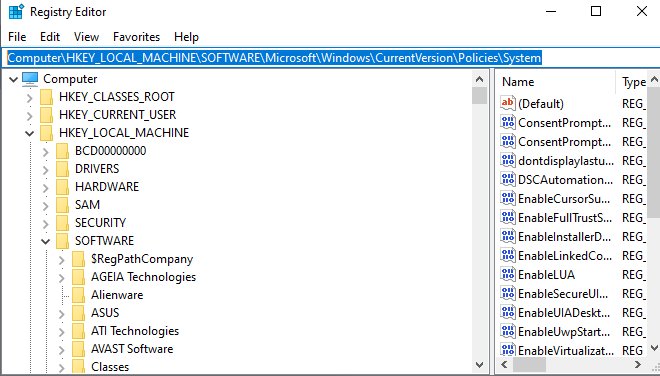Click the Registry Editor app icon in title bar
The height and width of the screenshot is (376, 660).
click(16, 11)
